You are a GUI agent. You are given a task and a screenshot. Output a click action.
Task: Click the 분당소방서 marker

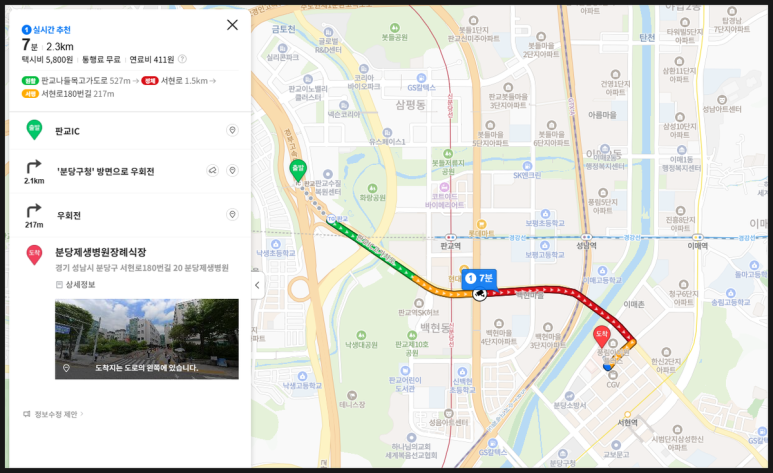click(569, 396)
